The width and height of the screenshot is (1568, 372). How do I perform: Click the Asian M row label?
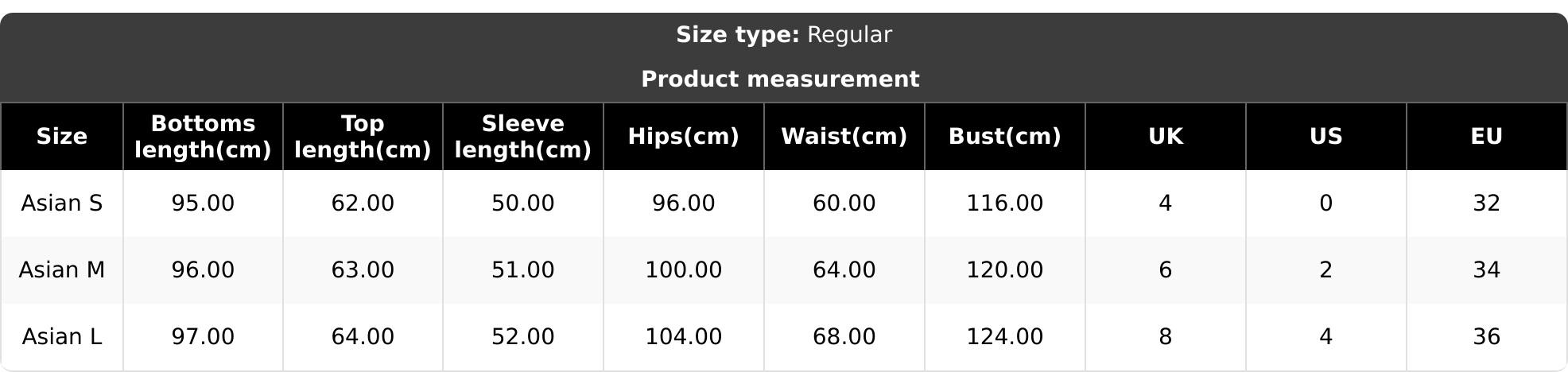pos(62,270)
